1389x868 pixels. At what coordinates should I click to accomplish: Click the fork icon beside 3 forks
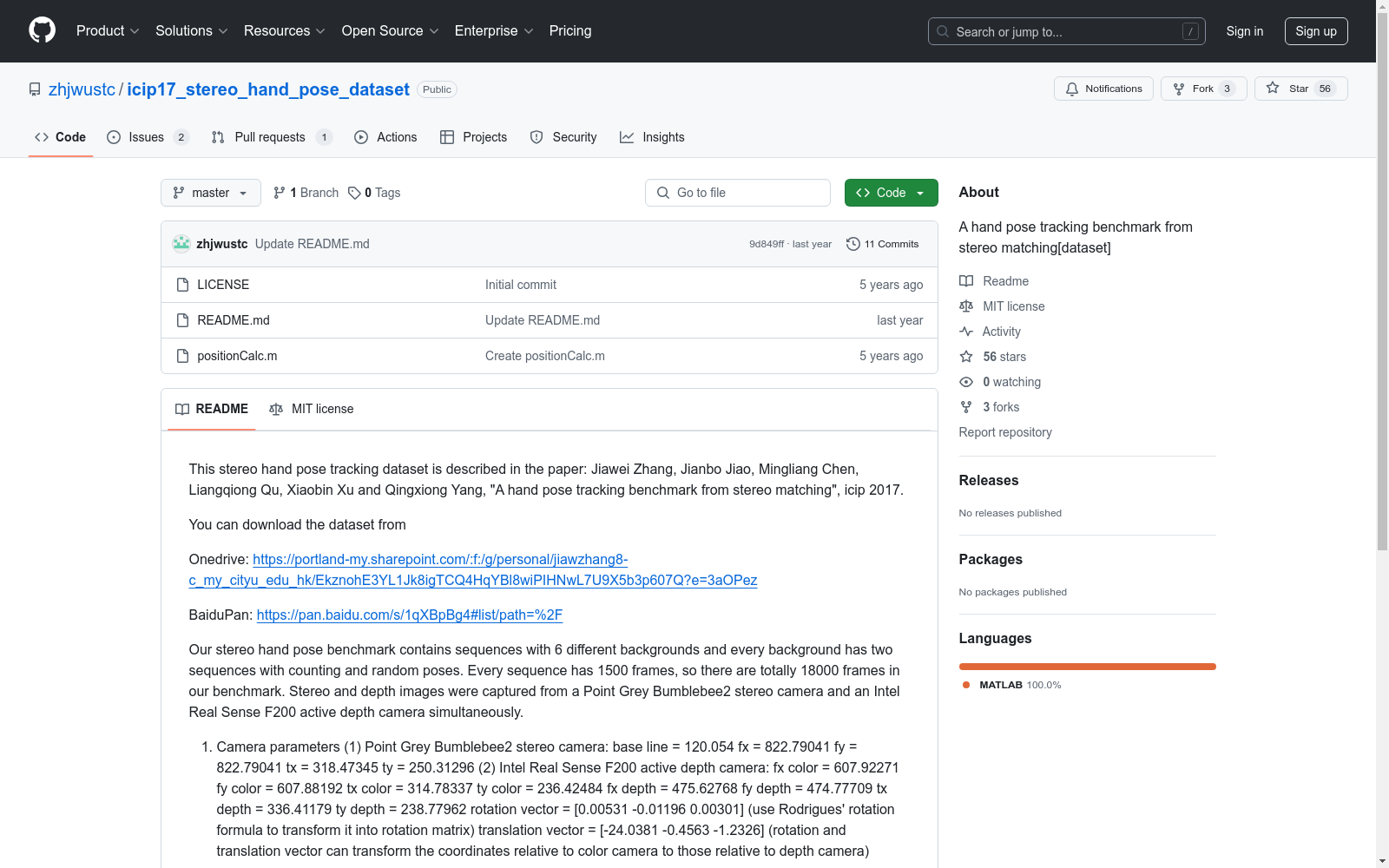pyautogui.click(x=966, y=407)
